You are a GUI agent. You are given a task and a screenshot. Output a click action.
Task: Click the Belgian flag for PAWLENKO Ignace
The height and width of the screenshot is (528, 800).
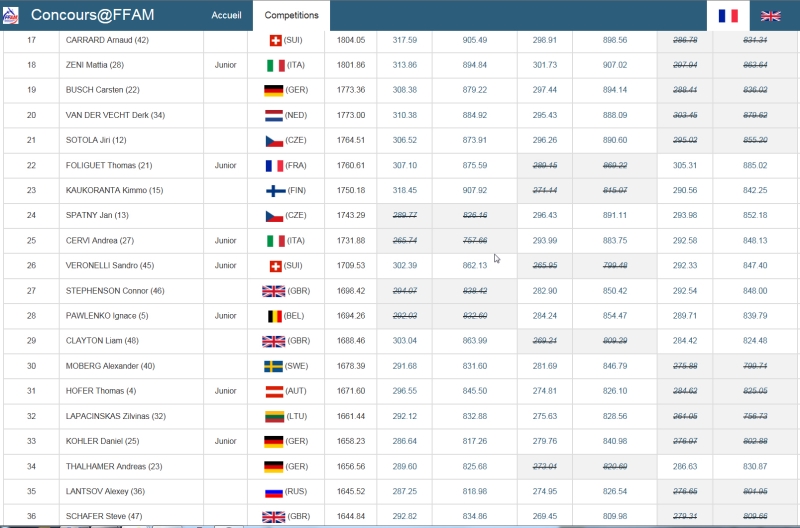pos(273,316)
